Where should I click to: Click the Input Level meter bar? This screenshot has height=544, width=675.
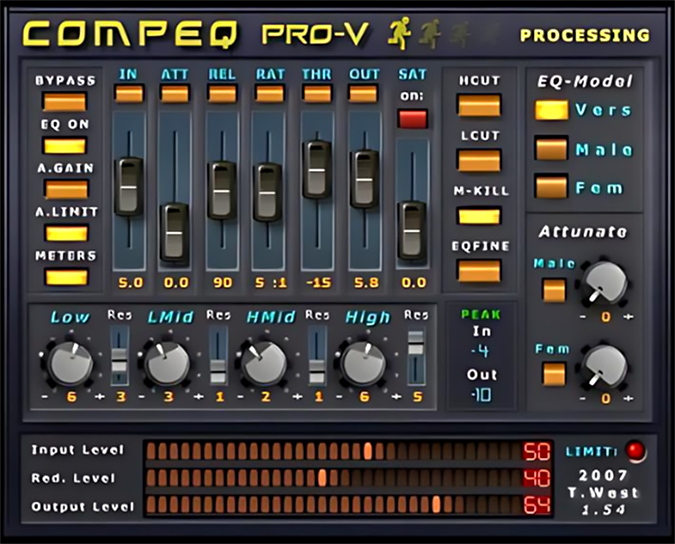(334, 451)
